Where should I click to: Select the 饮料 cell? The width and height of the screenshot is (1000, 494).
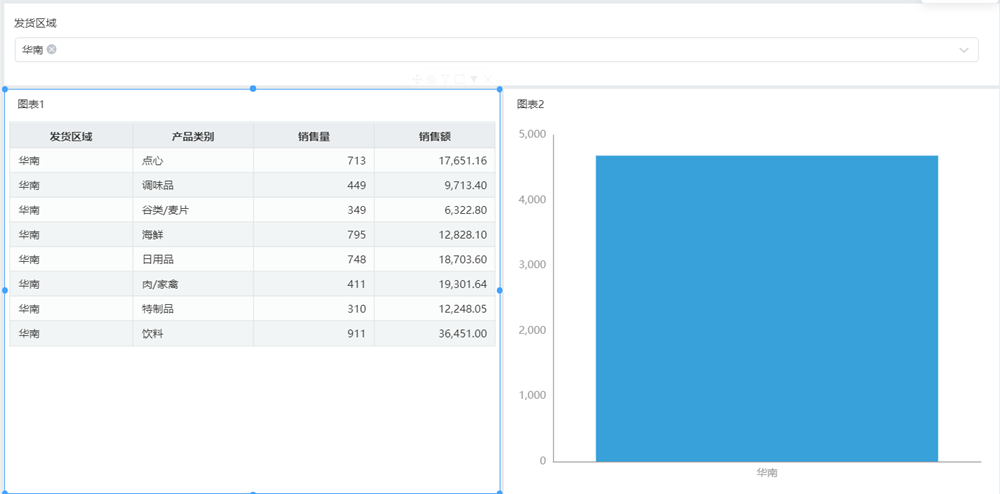(x=193, y=333)
